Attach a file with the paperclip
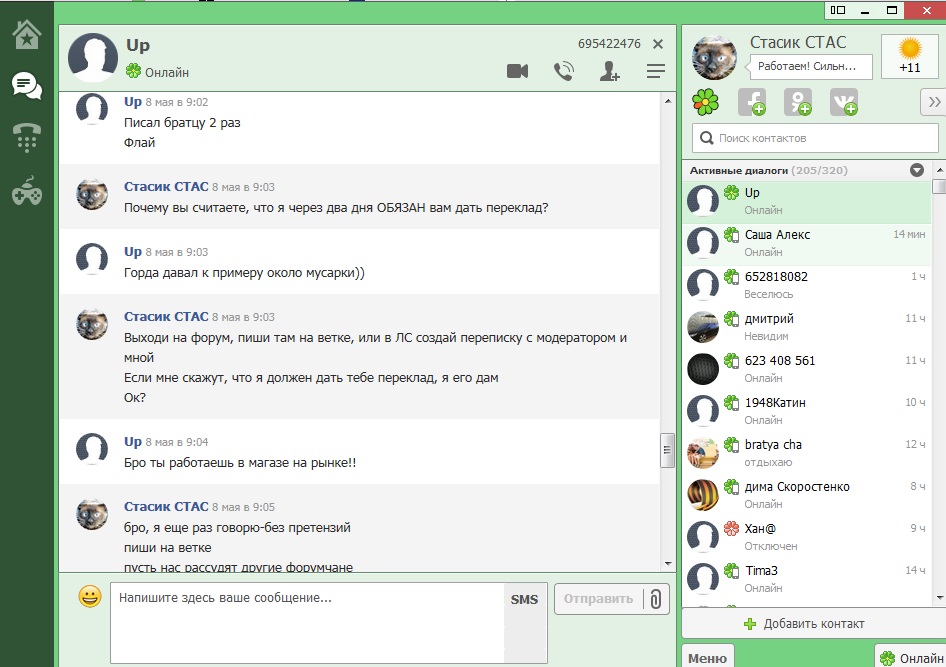 (656, 599)
